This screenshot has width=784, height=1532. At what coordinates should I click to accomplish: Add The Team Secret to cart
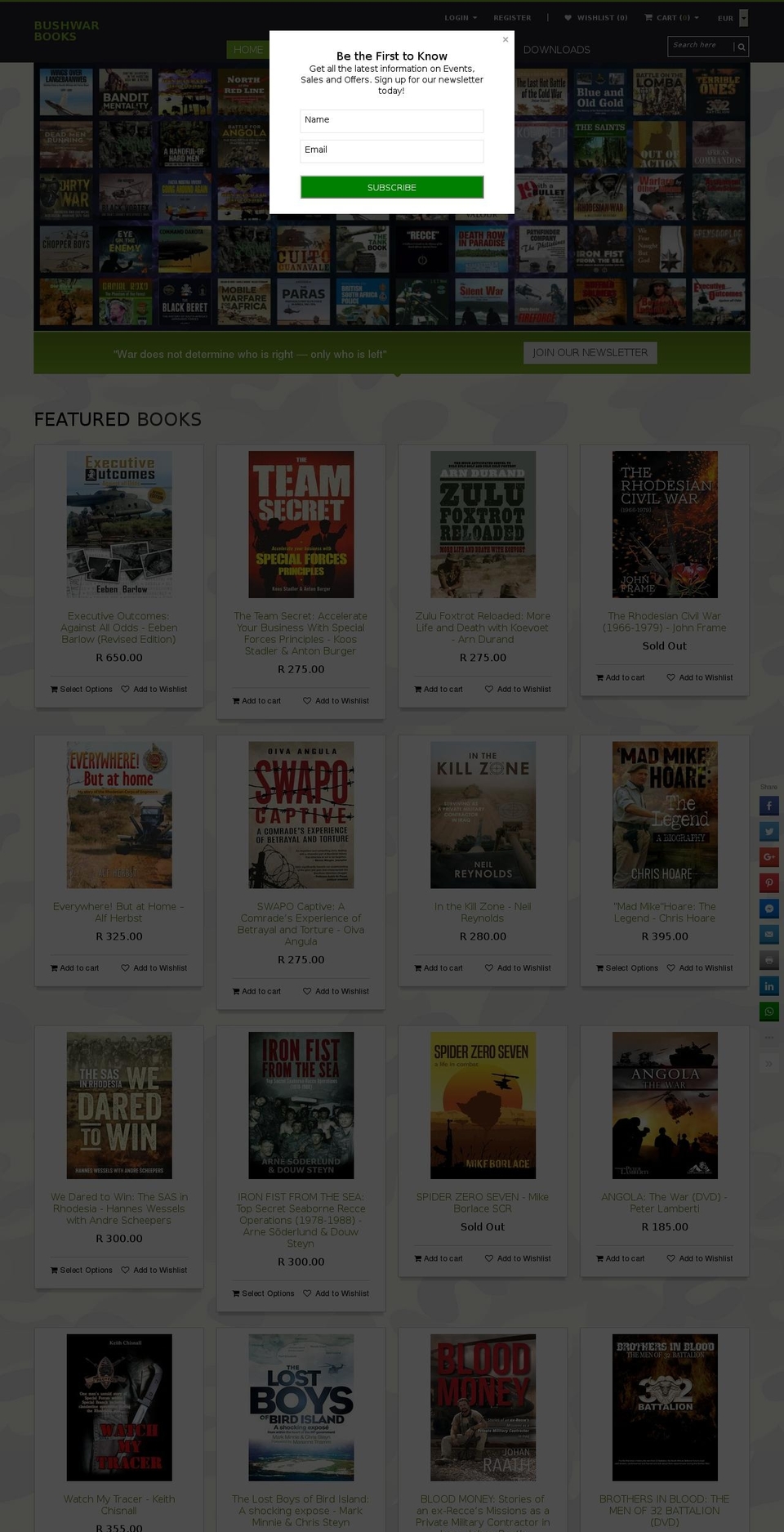[x=256, y=701]
